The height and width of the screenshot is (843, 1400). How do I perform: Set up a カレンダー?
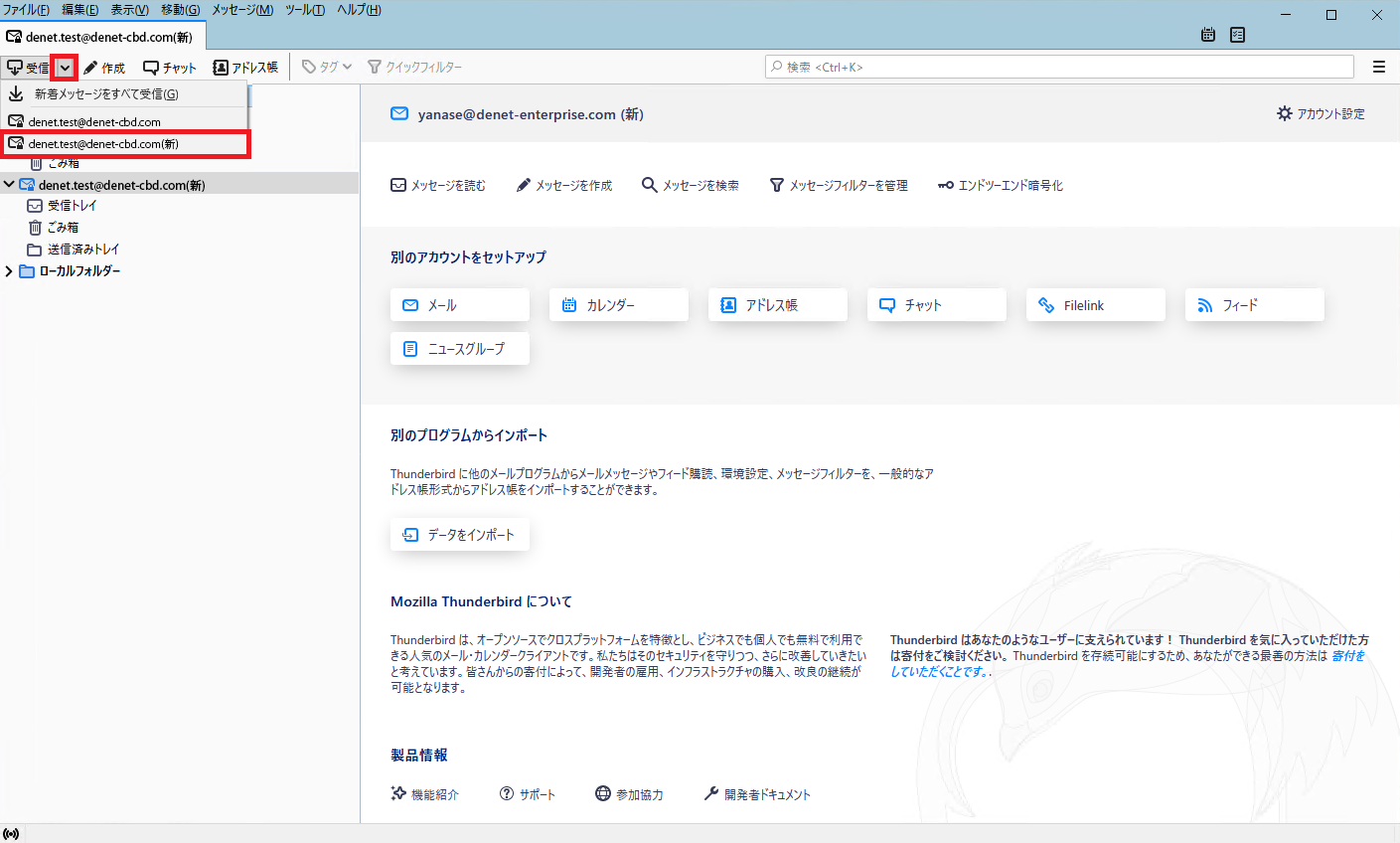point(619,305)
